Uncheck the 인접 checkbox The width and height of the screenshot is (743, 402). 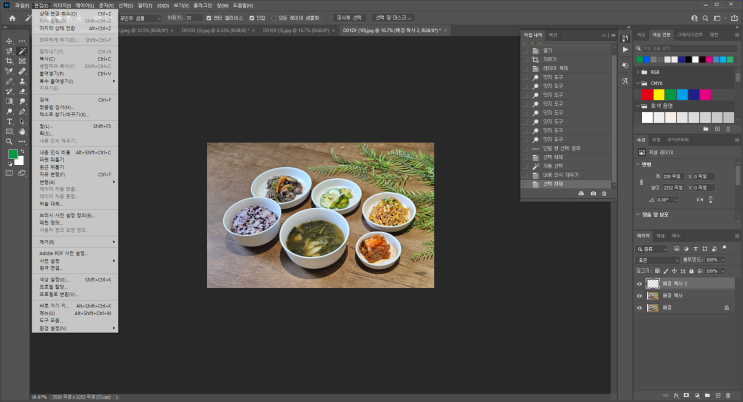(x=251, y=18)
